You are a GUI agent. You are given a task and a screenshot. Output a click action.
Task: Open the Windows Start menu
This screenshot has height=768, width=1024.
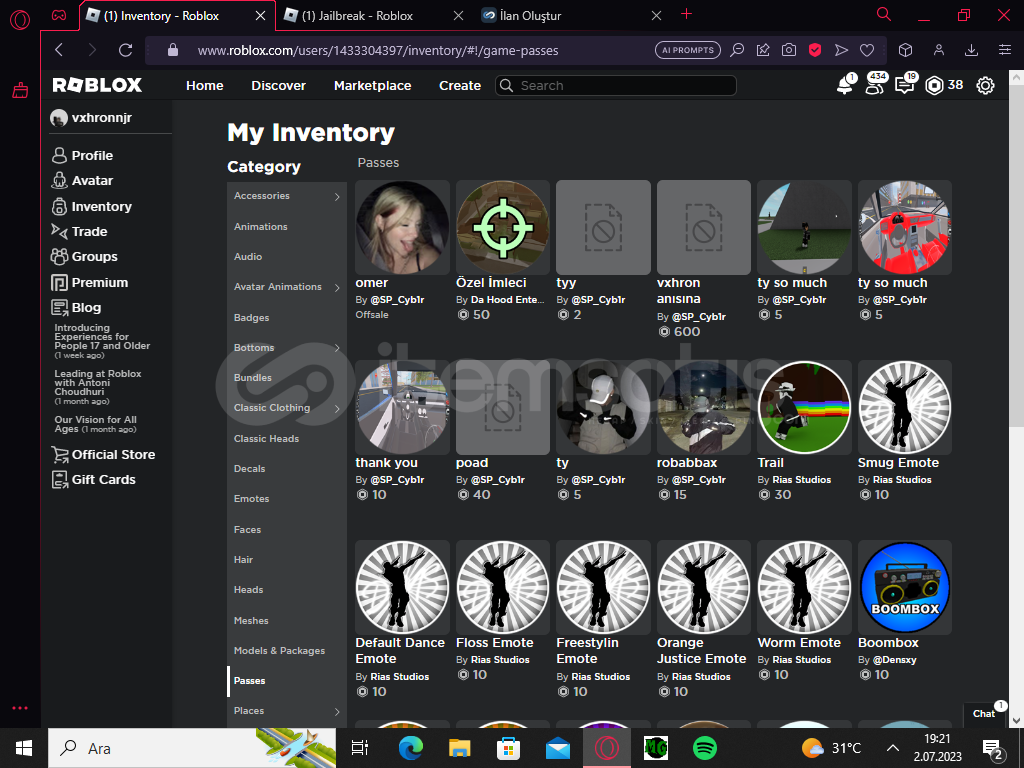pyautogui.click(x=24, y=748)
